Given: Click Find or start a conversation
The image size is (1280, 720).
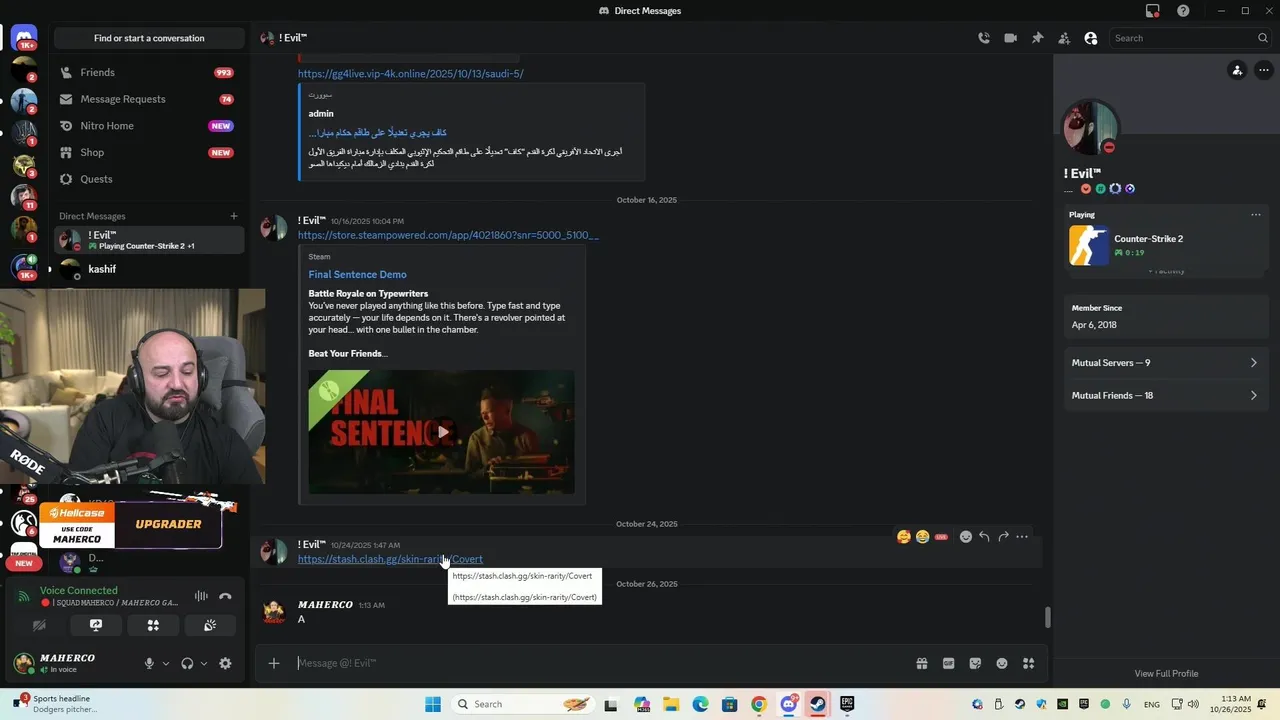Looking at the screenshot, I should pyautogui.click(x=149, y=38).
